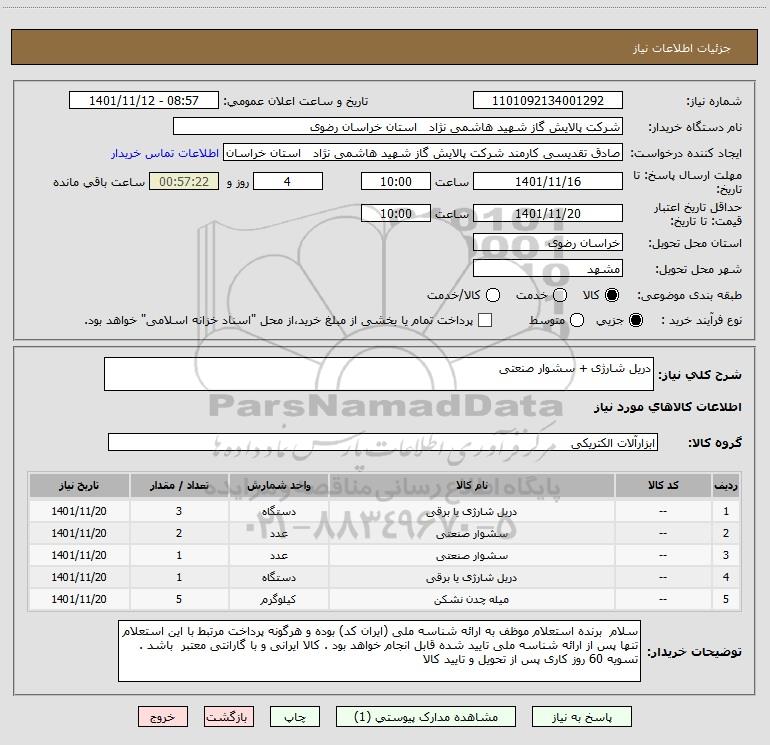This screenshot has width=770, height=745.
Task: Click the date 1401/11/20 in row 1
Action: point(79,511)
